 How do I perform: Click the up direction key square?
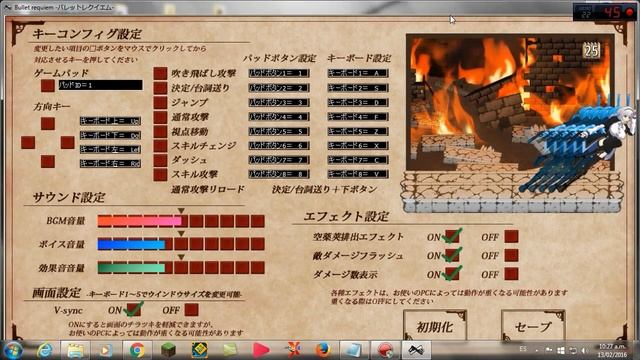[x=48, y=123]
